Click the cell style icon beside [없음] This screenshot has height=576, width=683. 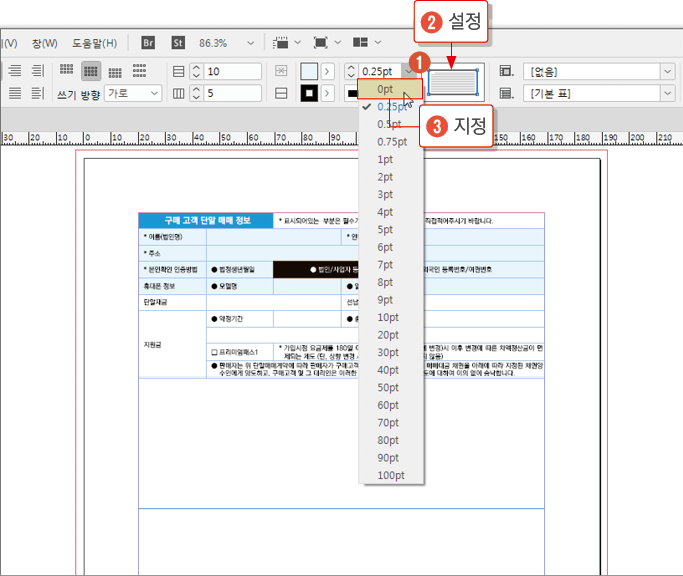506,71
